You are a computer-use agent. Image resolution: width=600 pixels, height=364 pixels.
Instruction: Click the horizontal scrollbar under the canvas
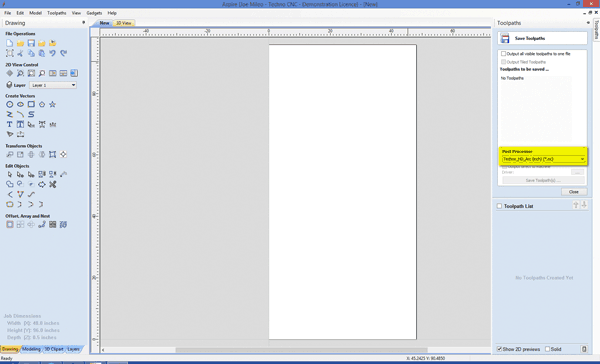pos(301,350)
